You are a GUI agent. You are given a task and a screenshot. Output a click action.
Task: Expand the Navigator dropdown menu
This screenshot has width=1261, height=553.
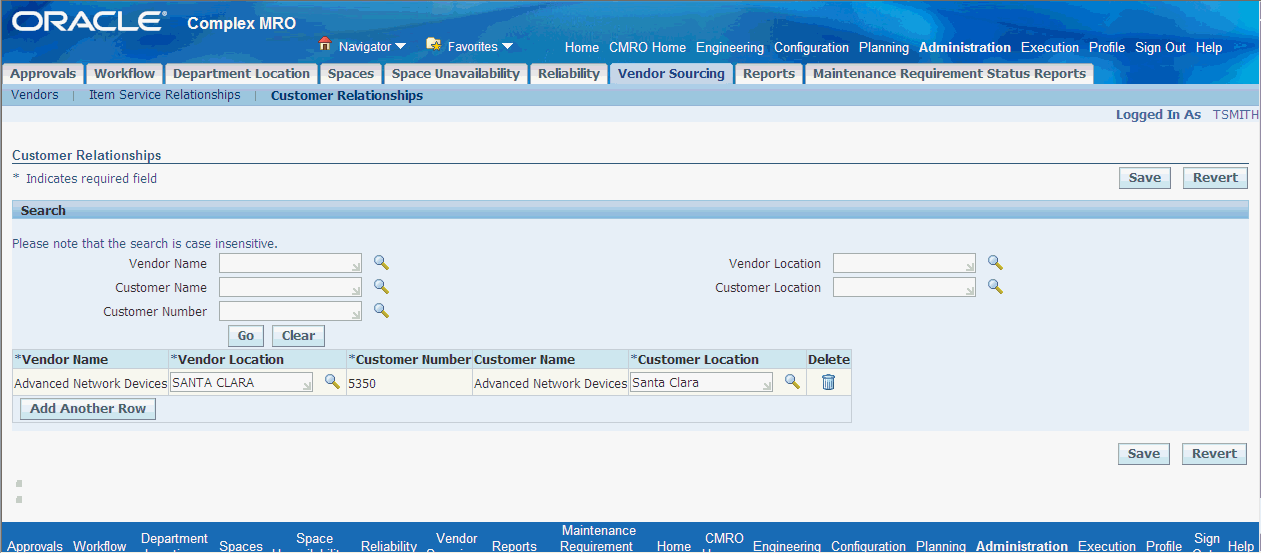(x=400, y=46)
